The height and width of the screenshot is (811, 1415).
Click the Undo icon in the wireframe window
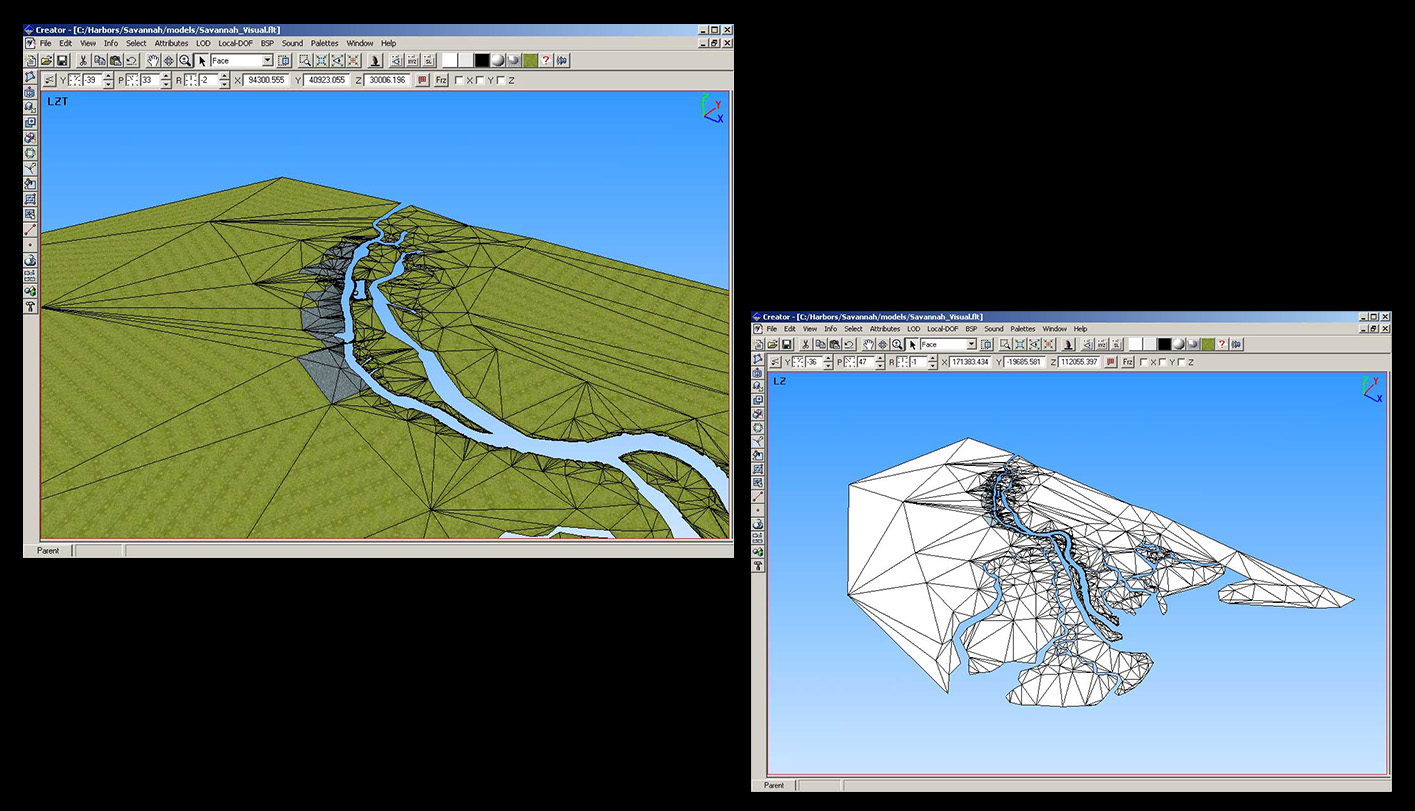(x=849, y=345)
